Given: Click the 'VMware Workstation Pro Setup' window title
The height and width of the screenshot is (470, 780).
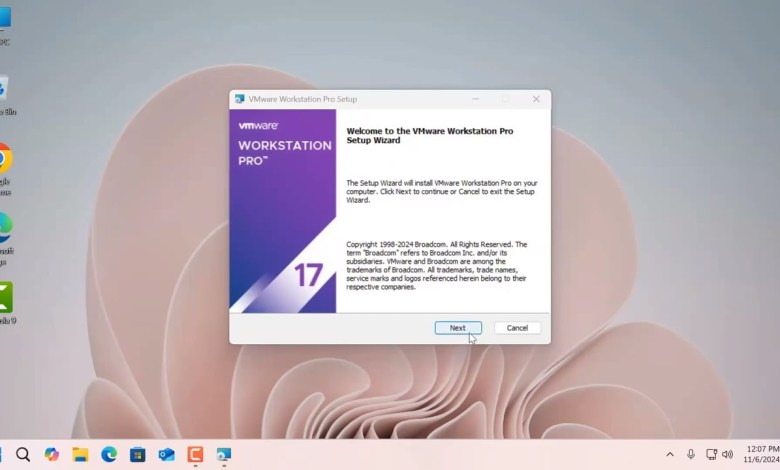Looking at the screenshot, I should pos(303,99).
